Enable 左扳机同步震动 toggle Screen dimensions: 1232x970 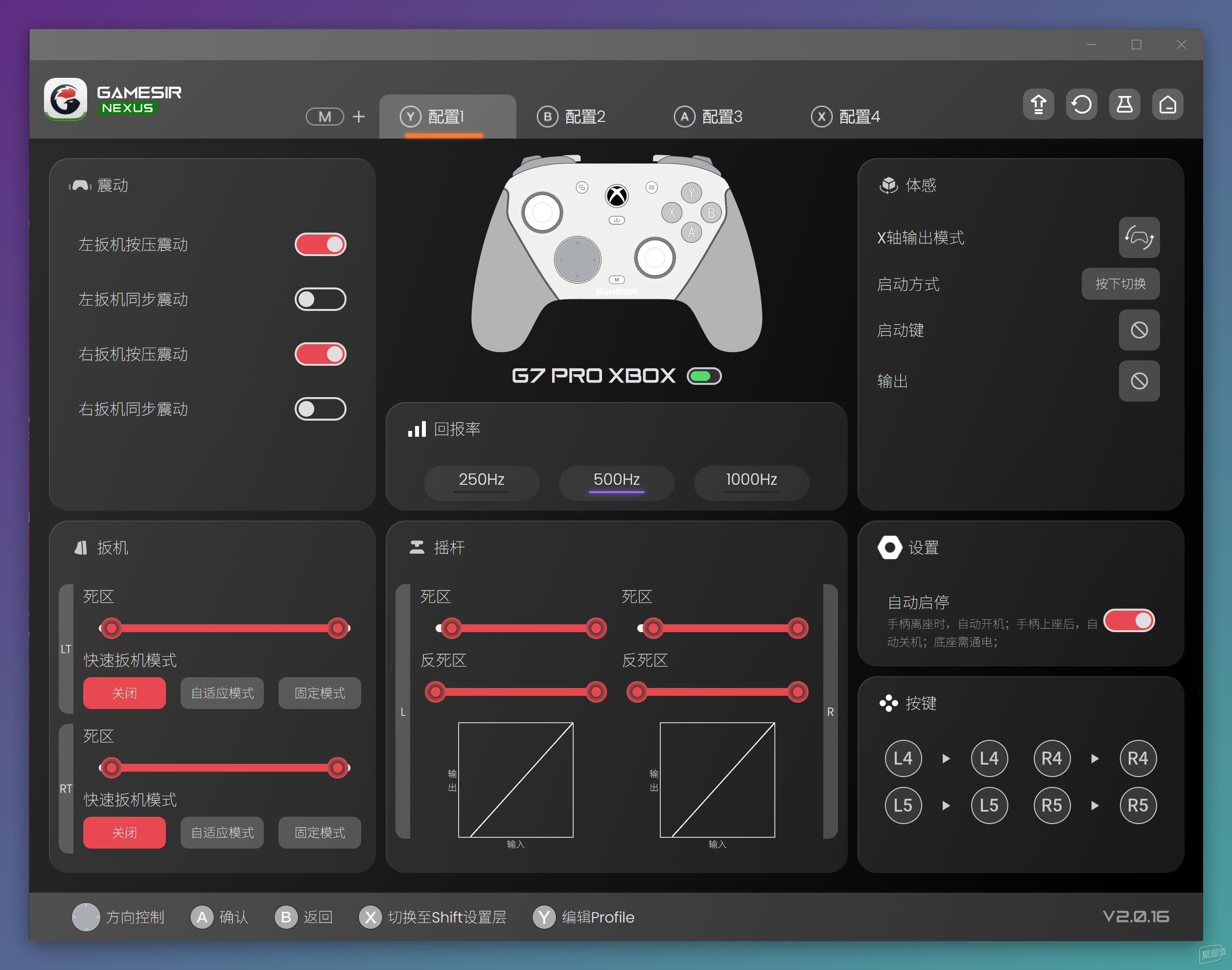(x=320, y=299)
